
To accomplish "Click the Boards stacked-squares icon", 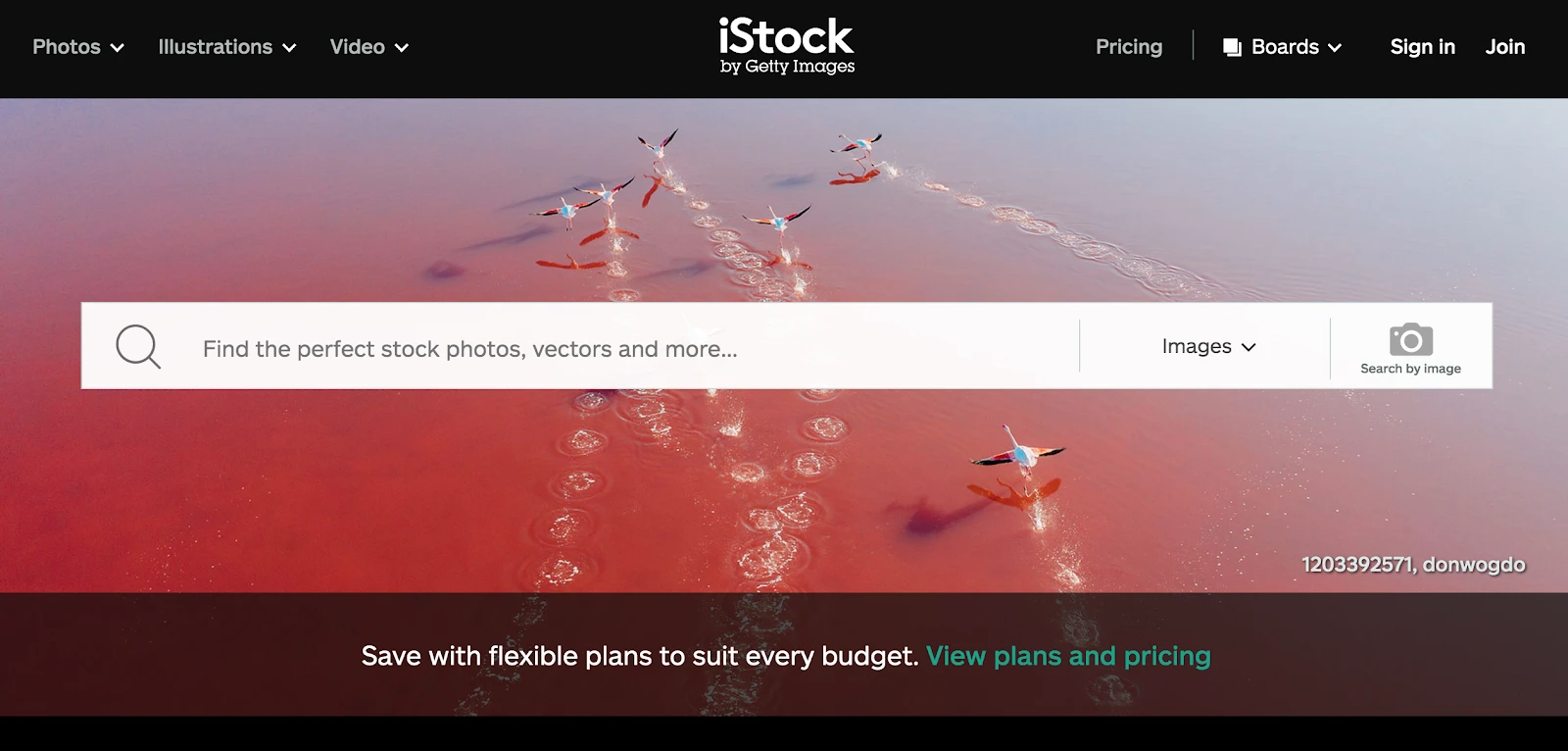I will pos(1232,47).
